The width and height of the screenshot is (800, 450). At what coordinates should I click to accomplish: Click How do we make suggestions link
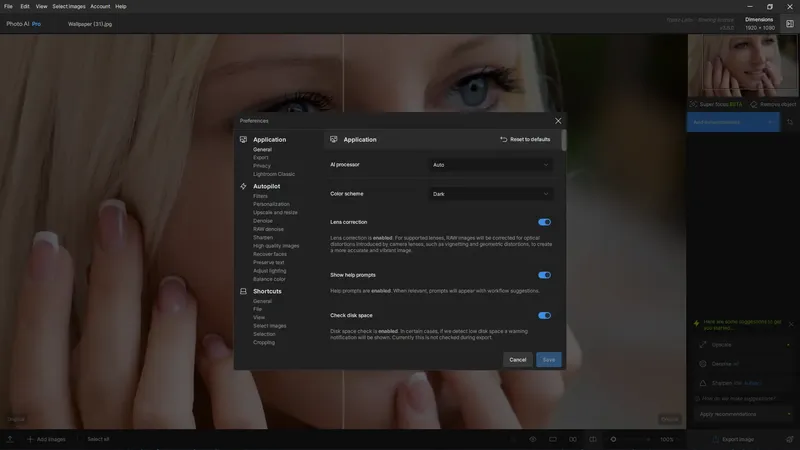pyautogui.click(x=738, y=398)
